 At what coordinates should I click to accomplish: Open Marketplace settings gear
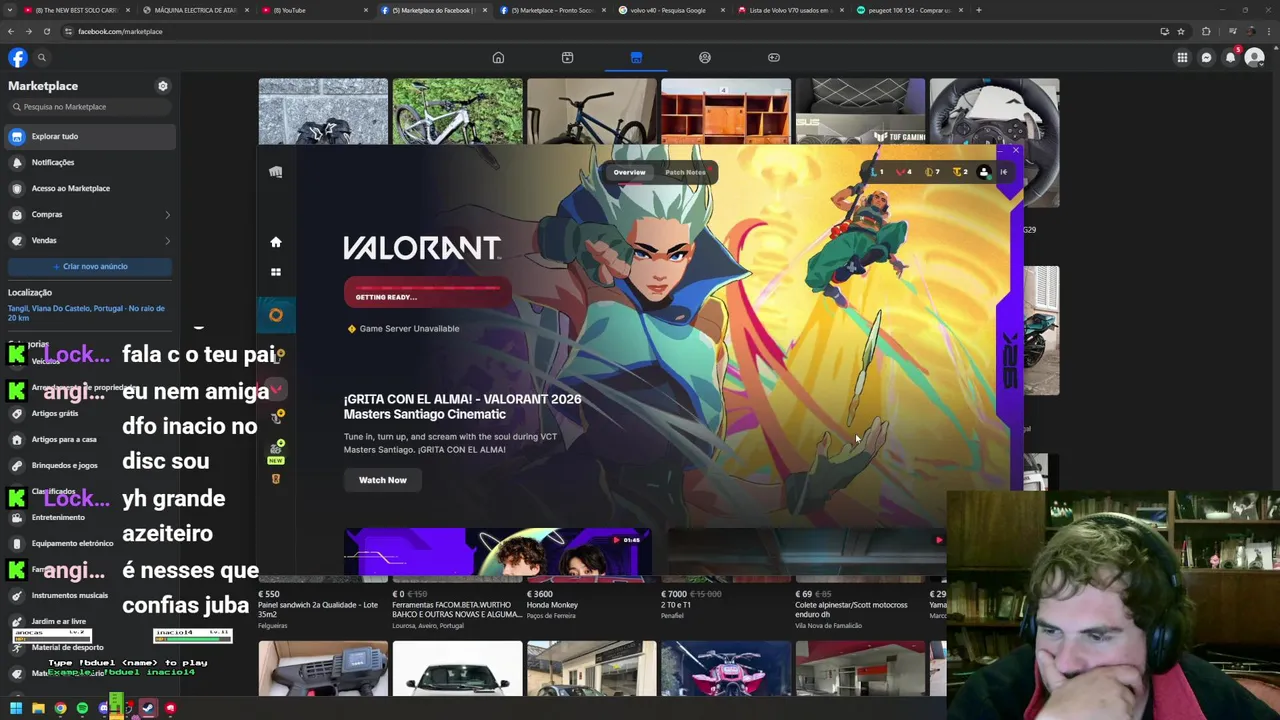163,86
